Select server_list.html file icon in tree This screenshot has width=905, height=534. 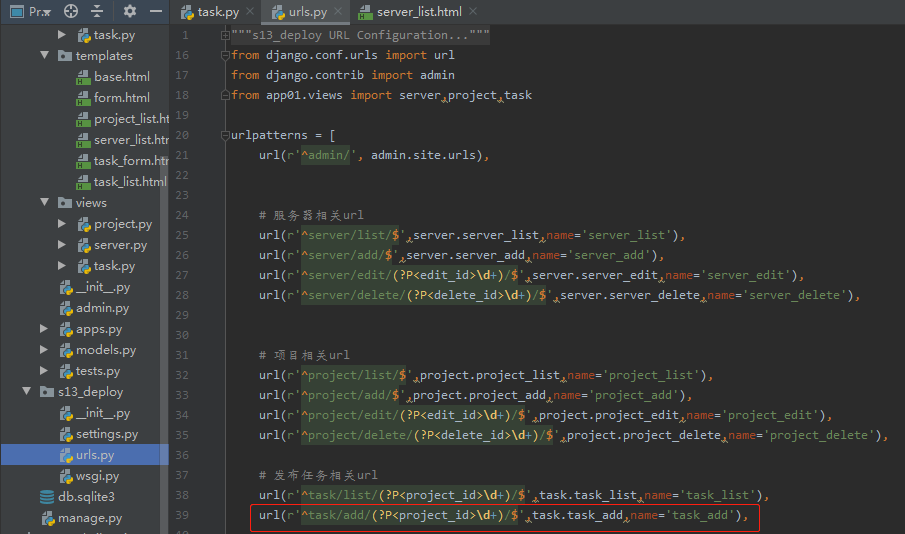tap(84, 140)
